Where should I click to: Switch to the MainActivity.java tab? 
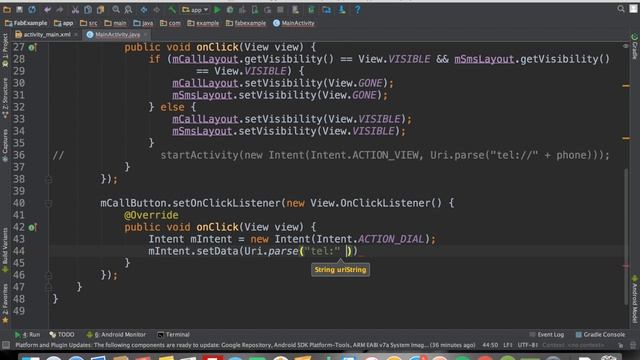[x=113, y=35]
